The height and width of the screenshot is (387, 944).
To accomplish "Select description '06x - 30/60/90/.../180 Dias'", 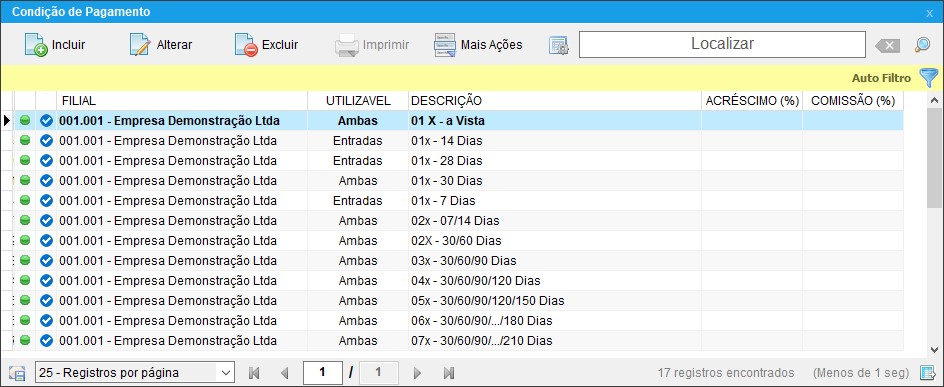I will coord(482,321).
